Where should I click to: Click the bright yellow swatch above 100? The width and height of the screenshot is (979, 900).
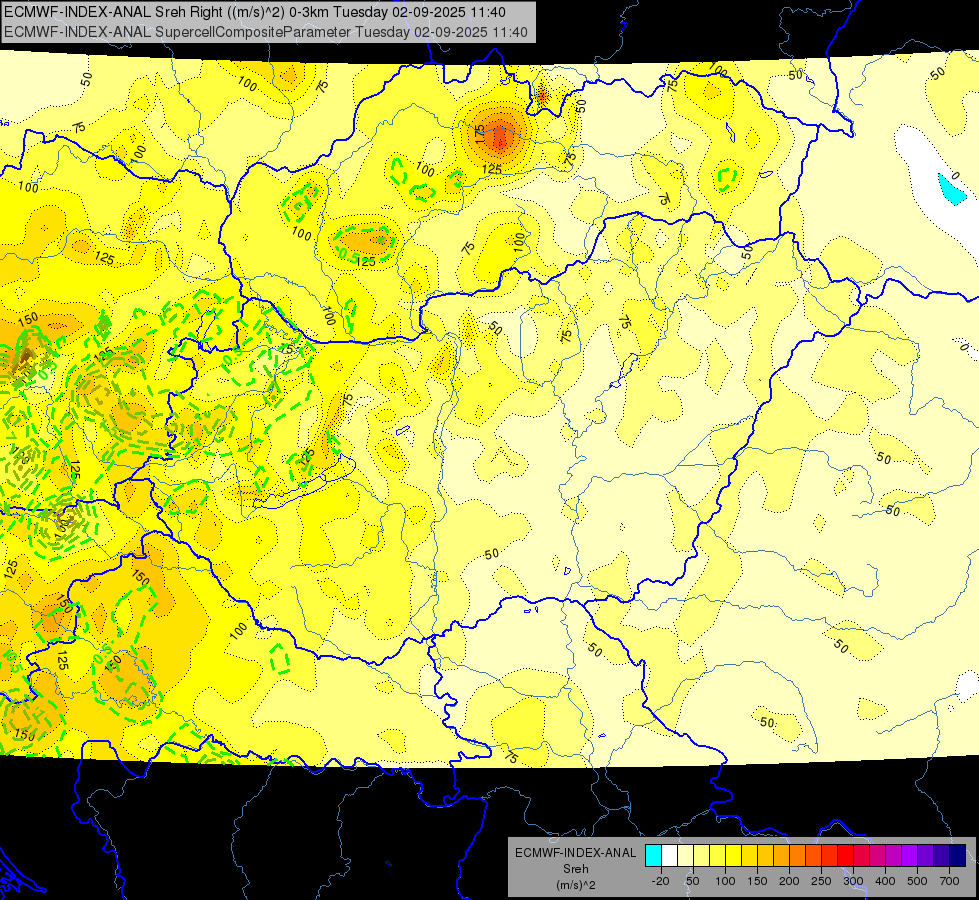(733, 855)
